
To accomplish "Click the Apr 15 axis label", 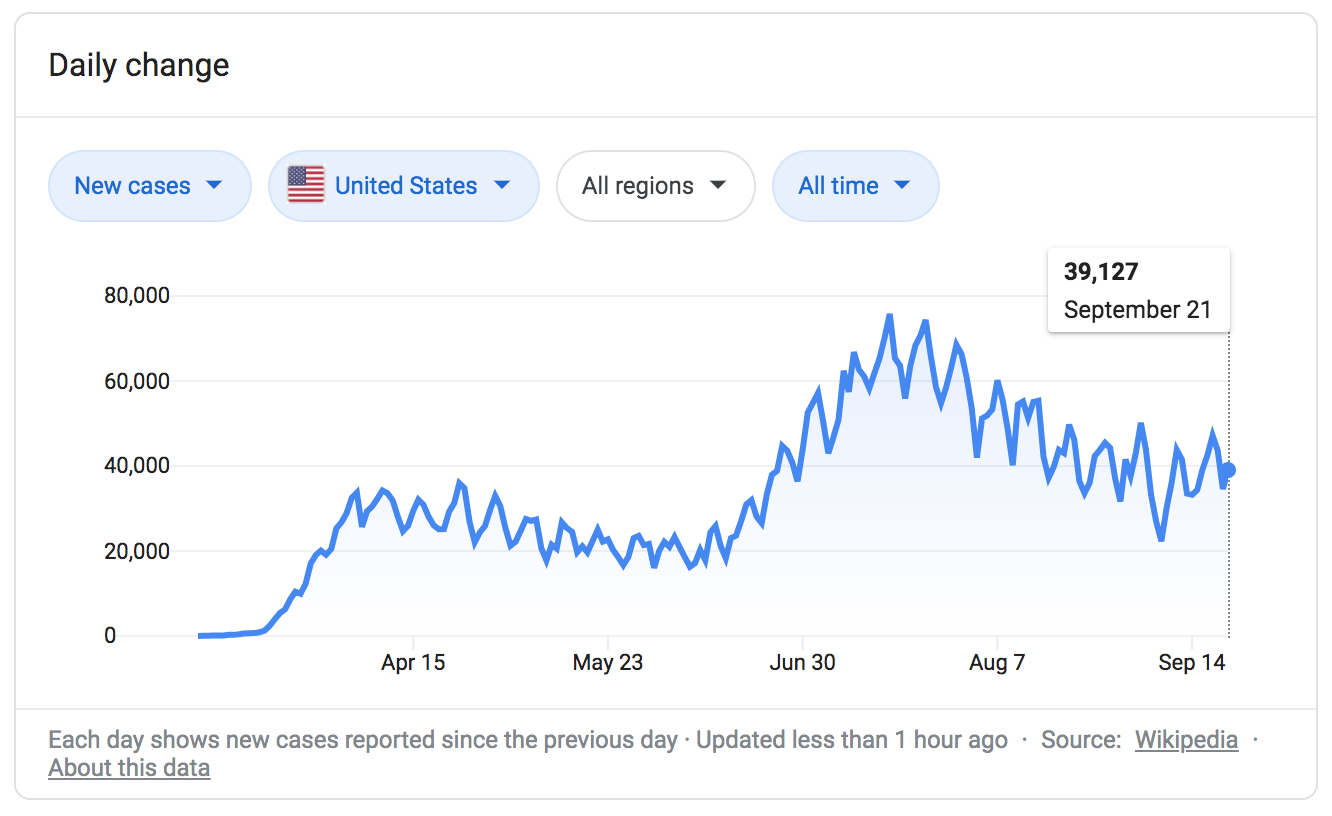I will click(x=413, y=662).
